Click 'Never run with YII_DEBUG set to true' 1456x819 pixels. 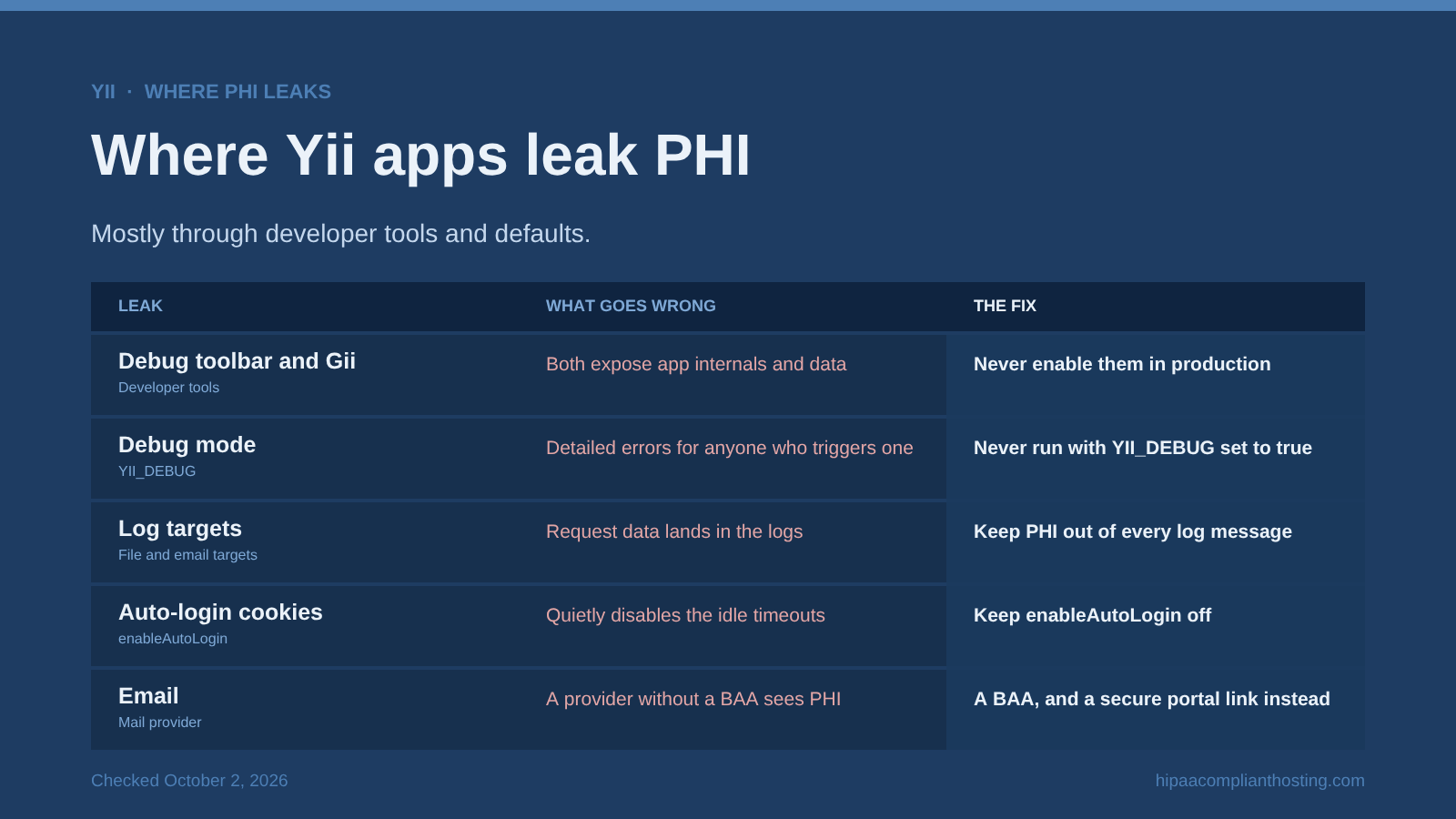(1143, 448)
